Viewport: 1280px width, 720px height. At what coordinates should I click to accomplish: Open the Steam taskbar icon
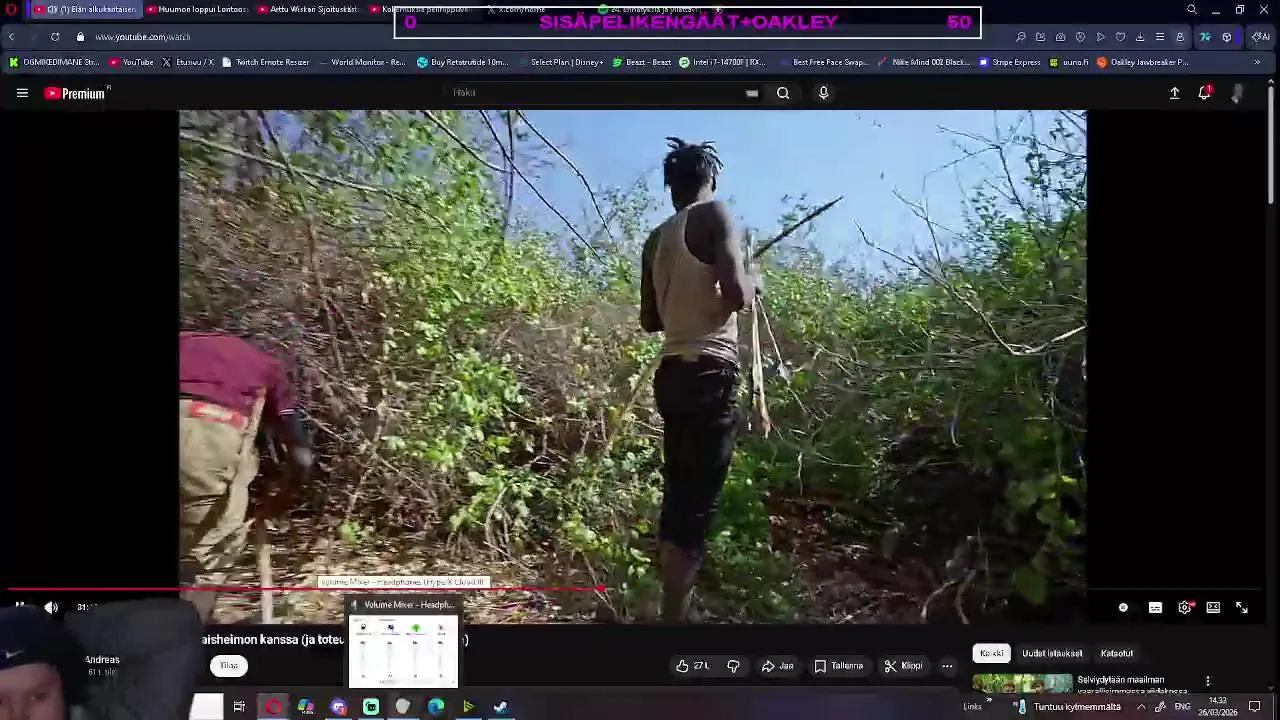(x=501, y=707)
